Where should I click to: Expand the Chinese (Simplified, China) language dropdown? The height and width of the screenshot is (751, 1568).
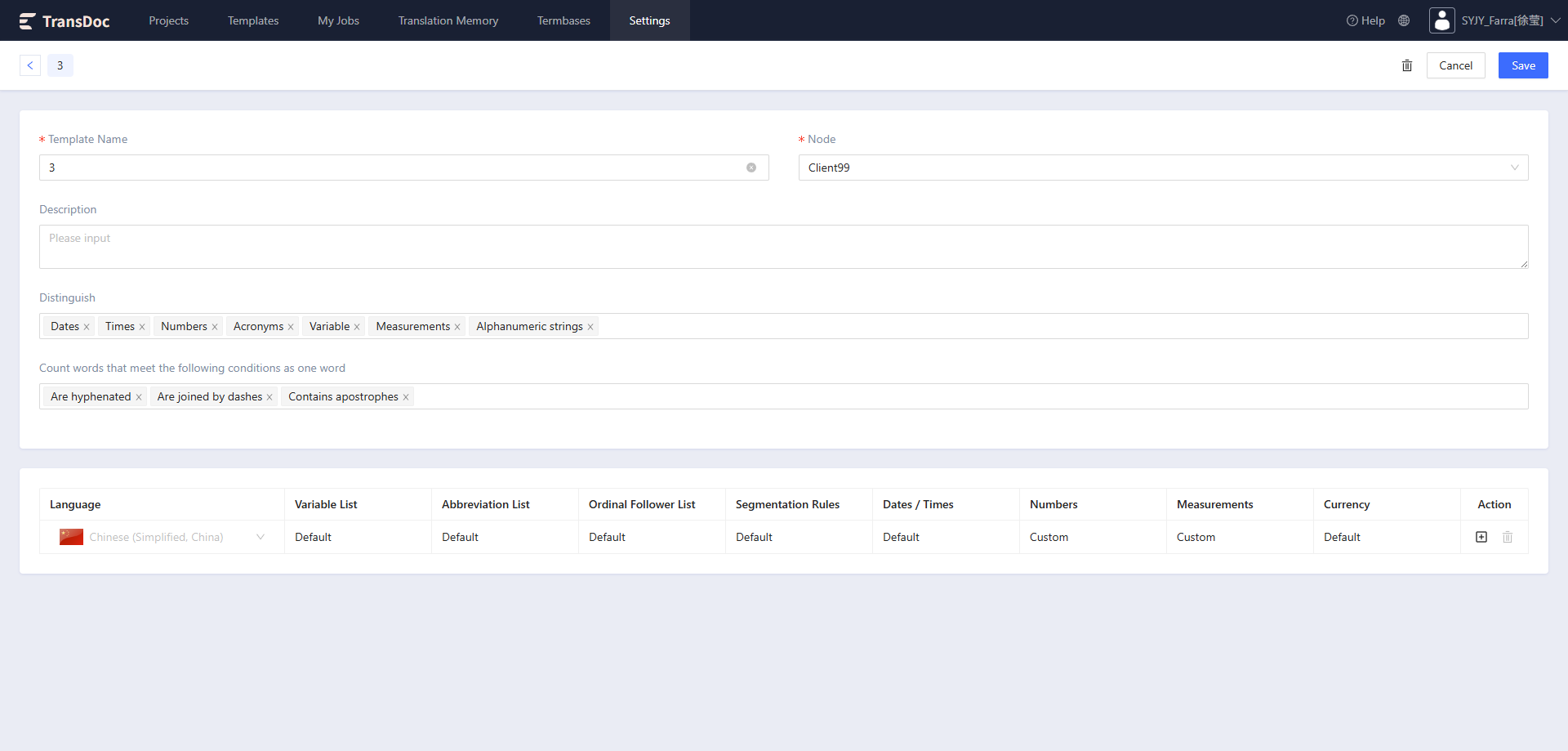(163, 537)
